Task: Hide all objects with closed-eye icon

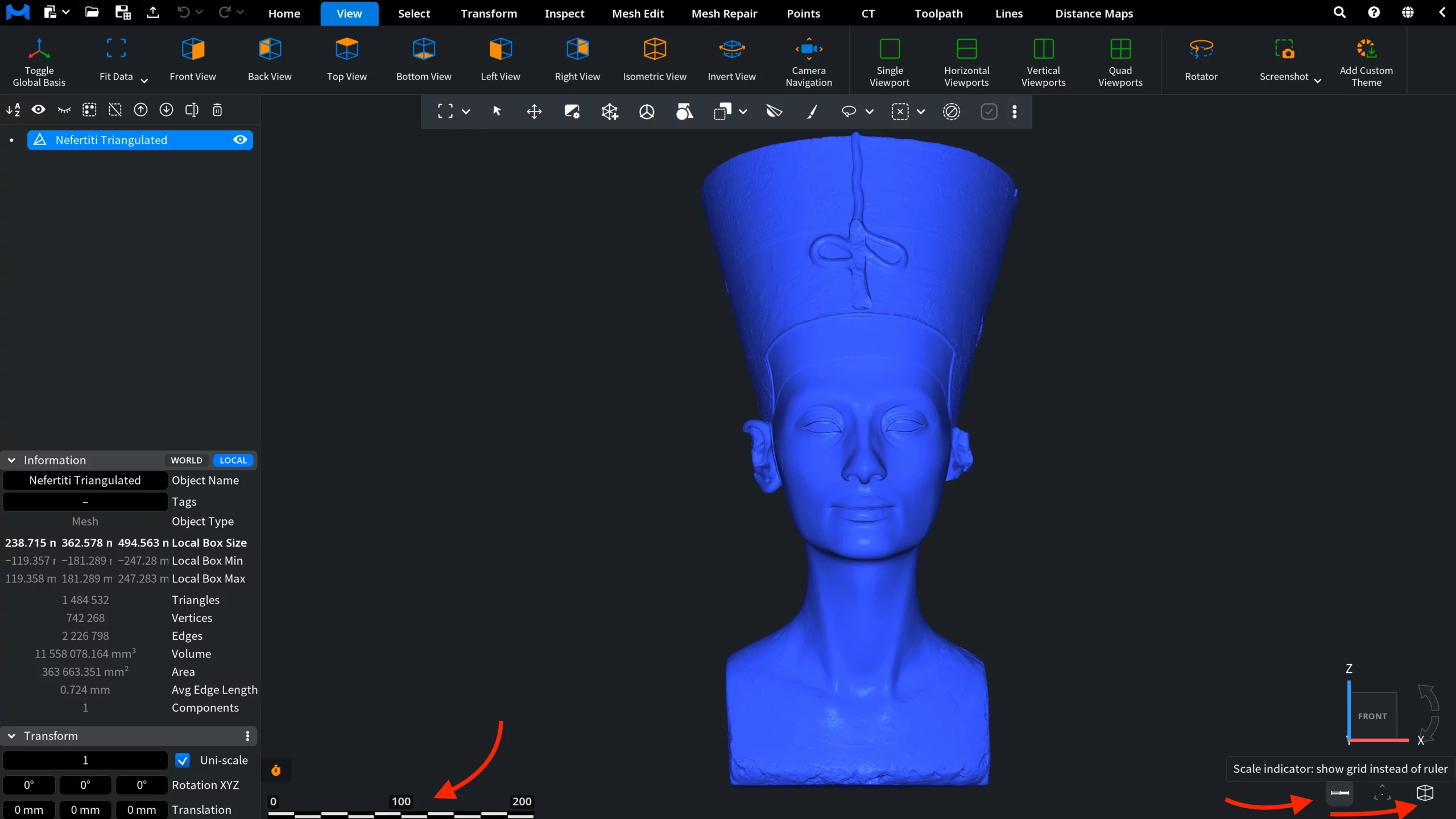Action: coord(64,110)
